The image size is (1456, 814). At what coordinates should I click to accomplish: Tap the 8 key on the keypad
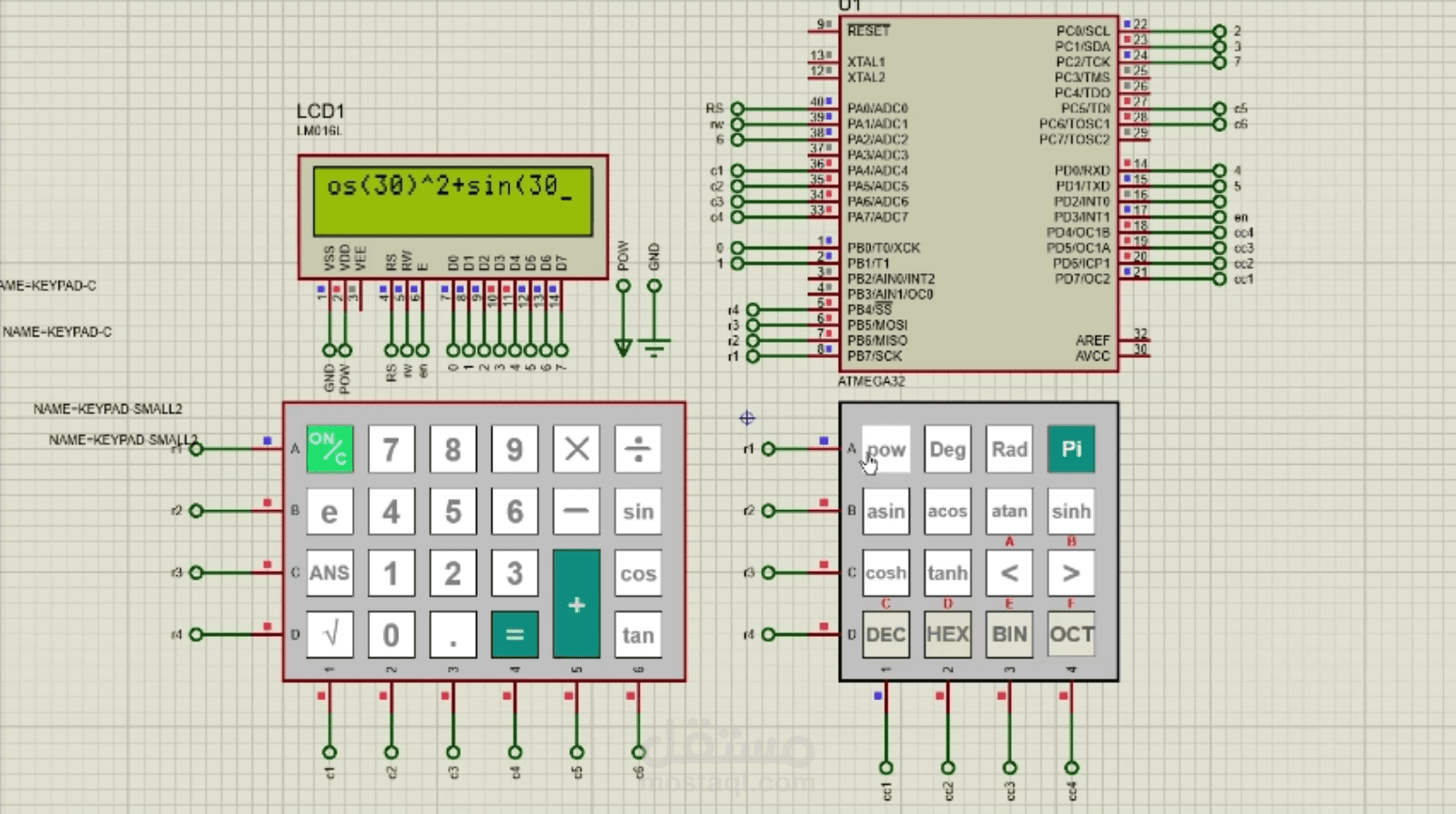pyautogui.click(x=452, y=449)
